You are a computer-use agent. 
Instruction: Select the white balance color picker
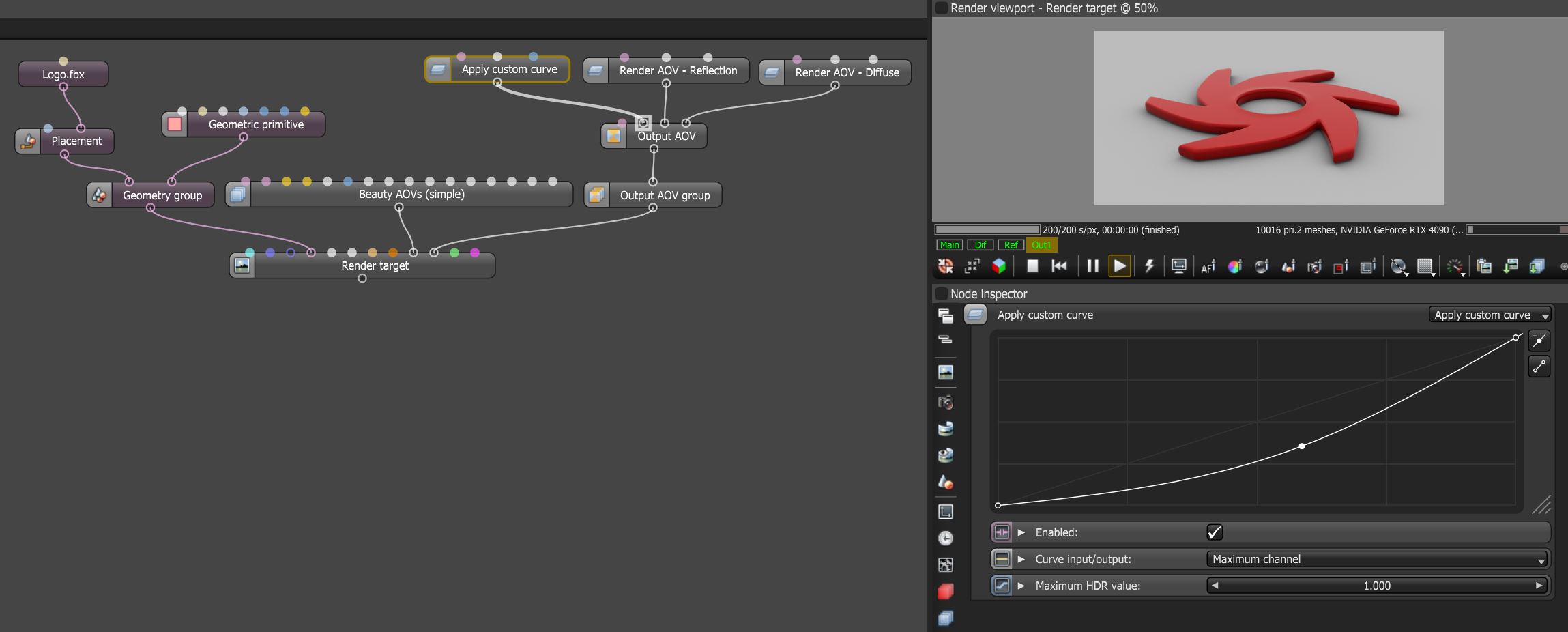click(x=1234, y=266)
